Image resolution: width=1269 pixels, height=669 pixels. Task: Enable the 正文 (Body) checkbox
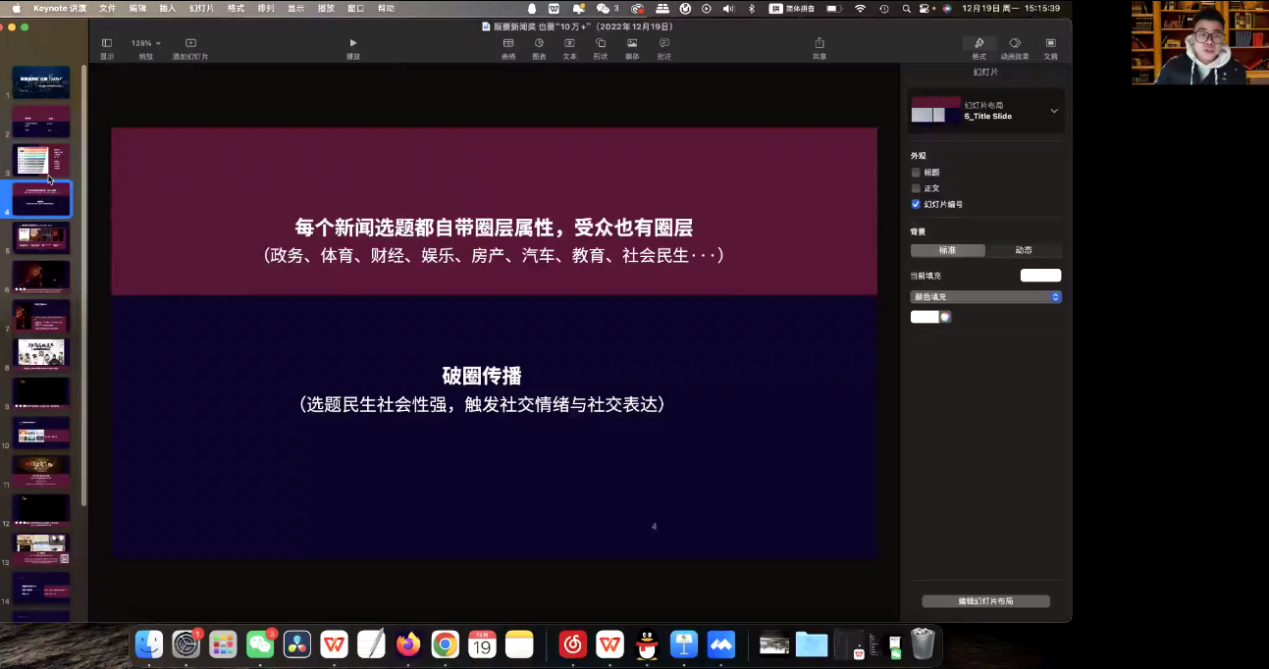(916, 188)
